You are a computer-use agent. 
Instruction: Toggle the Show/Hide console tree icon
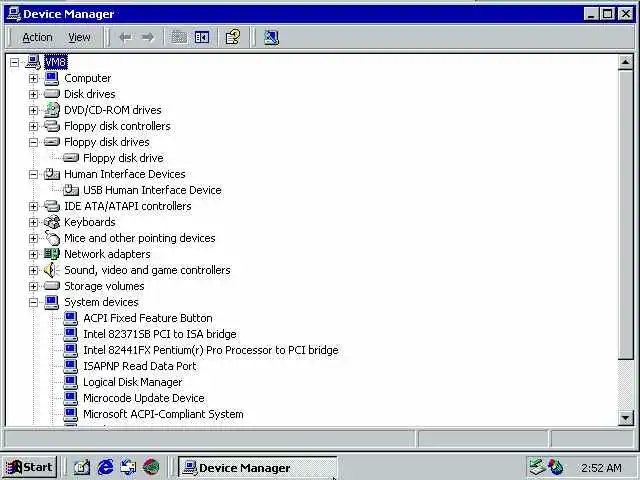click(202, 38)
